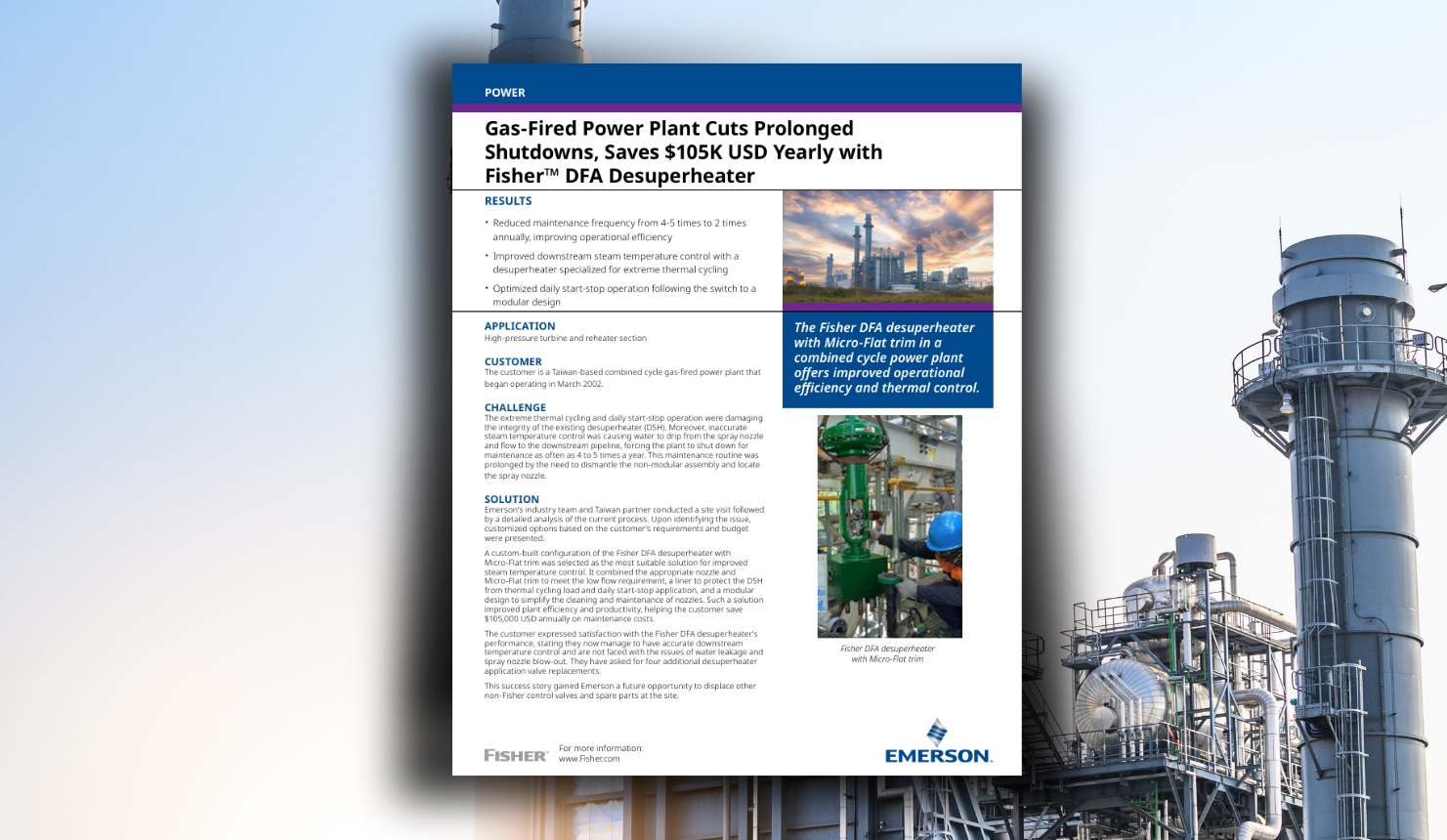Screen dimensions: 1447x840
Task: Click the CHALLENGE heading
Action: [x=515, y=407]
